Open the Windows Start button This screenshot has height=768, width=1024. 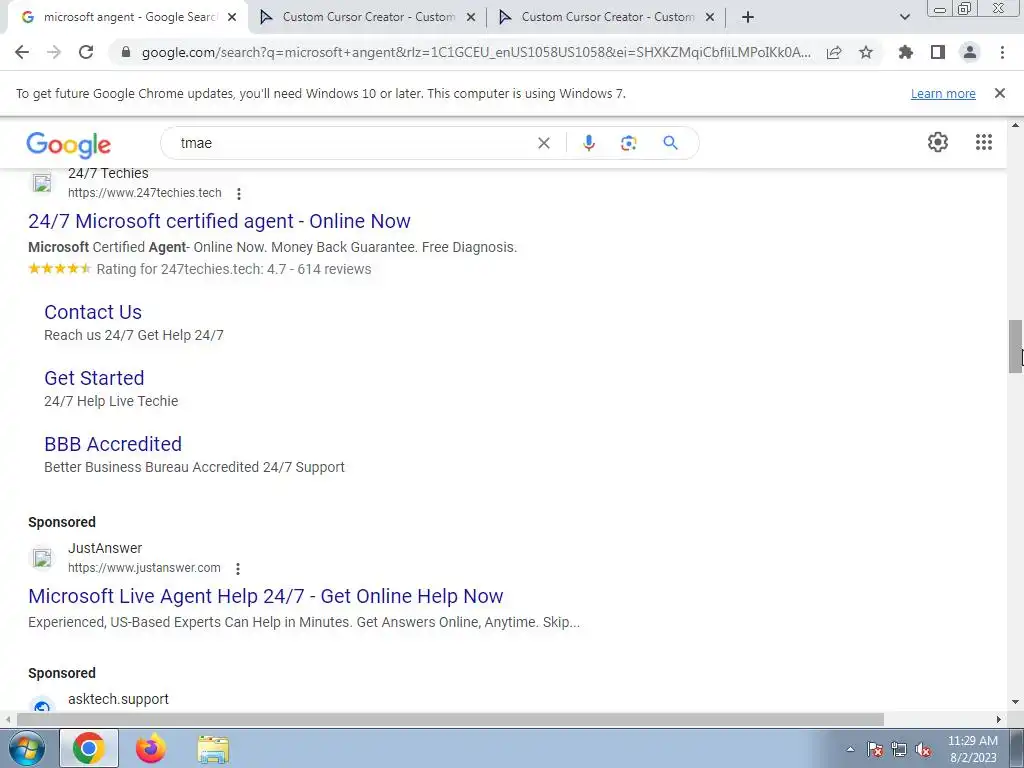26,748
